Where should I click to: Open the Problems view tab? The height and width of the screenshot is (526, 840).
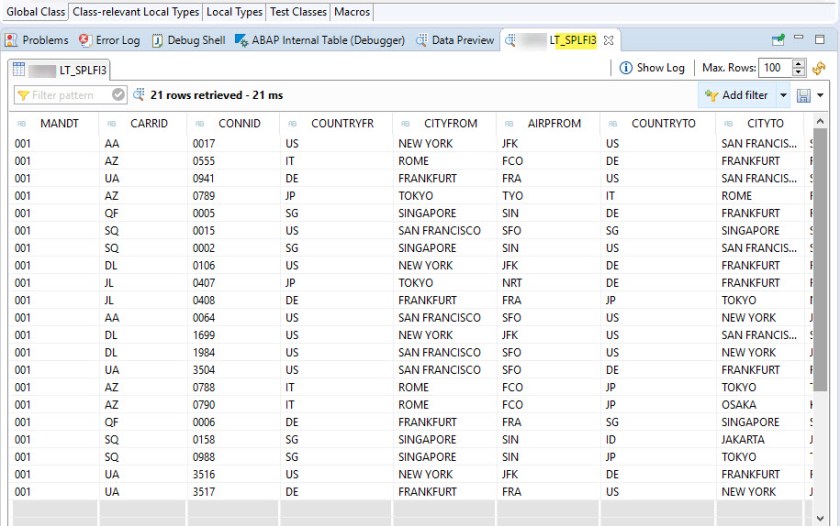(x=37, y=40)
